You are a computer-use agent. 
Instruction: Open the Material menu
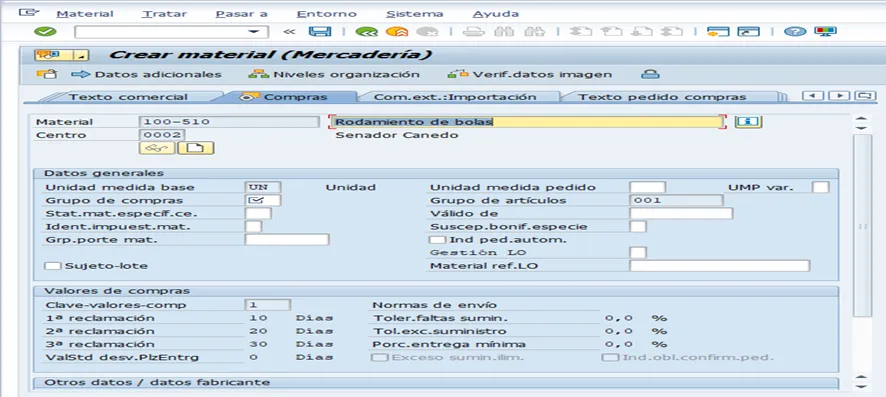85,14
